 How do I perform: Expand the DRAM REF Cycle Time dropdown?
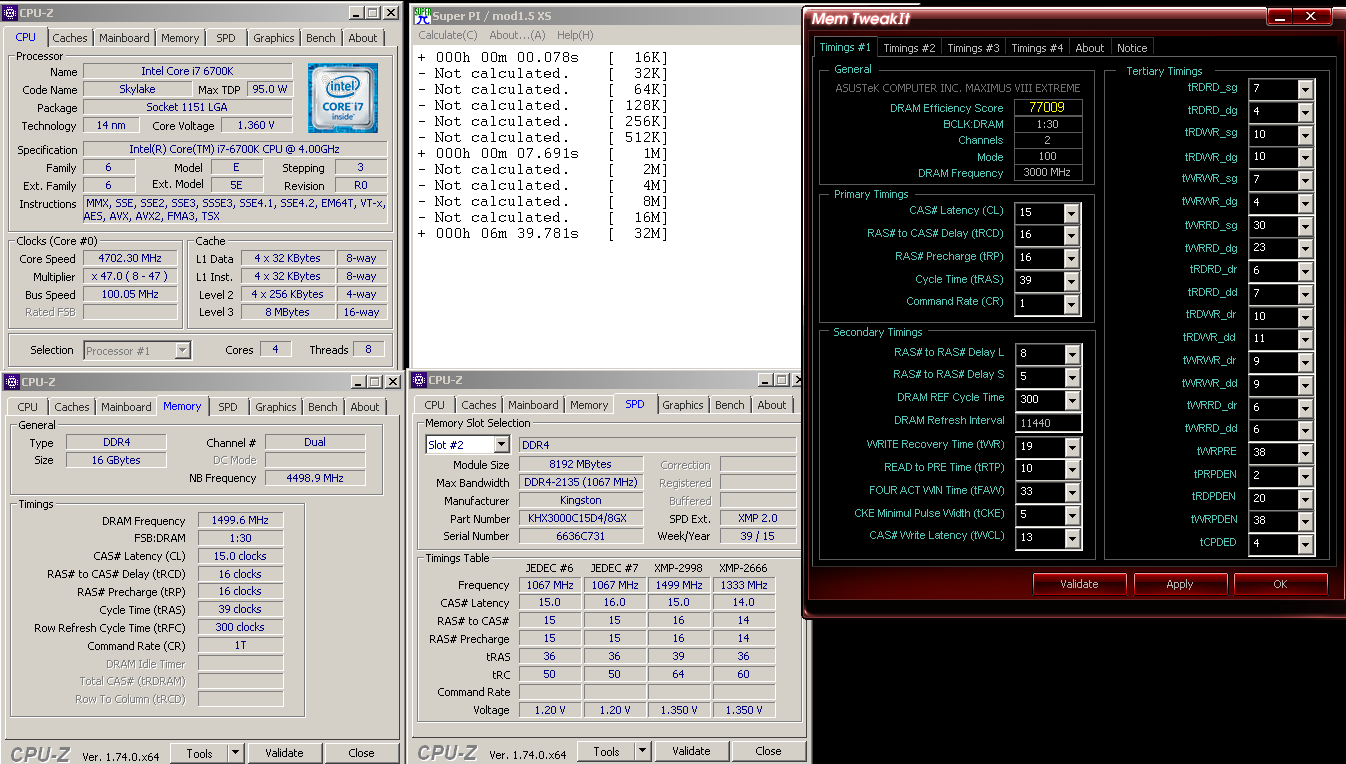1072,399
